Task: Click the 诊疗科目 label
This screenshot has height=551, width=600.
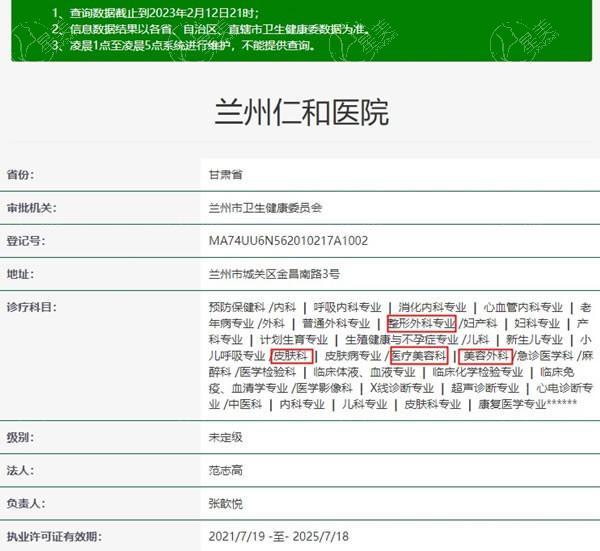Action: click(x=31, y=307)
